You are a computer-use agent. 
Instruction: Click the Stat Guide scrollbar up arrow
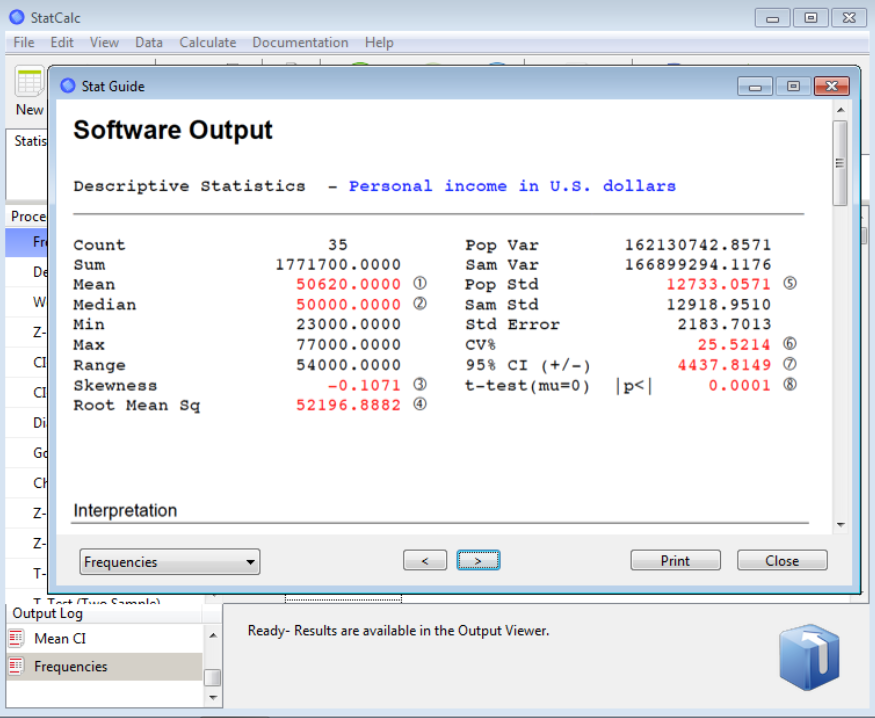point(840,109)
